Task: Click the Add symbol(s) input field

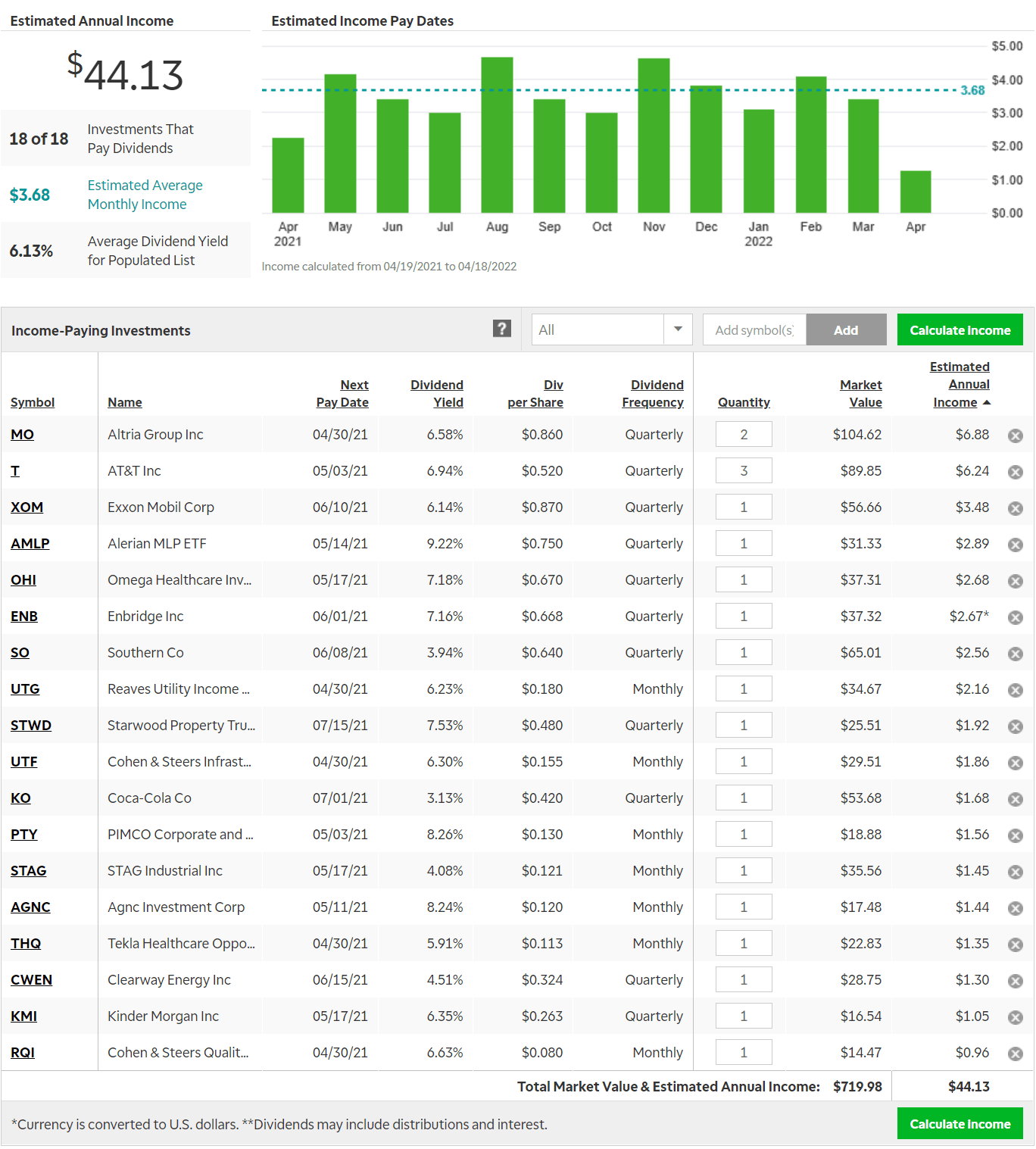Action: [x=754, y=329]
